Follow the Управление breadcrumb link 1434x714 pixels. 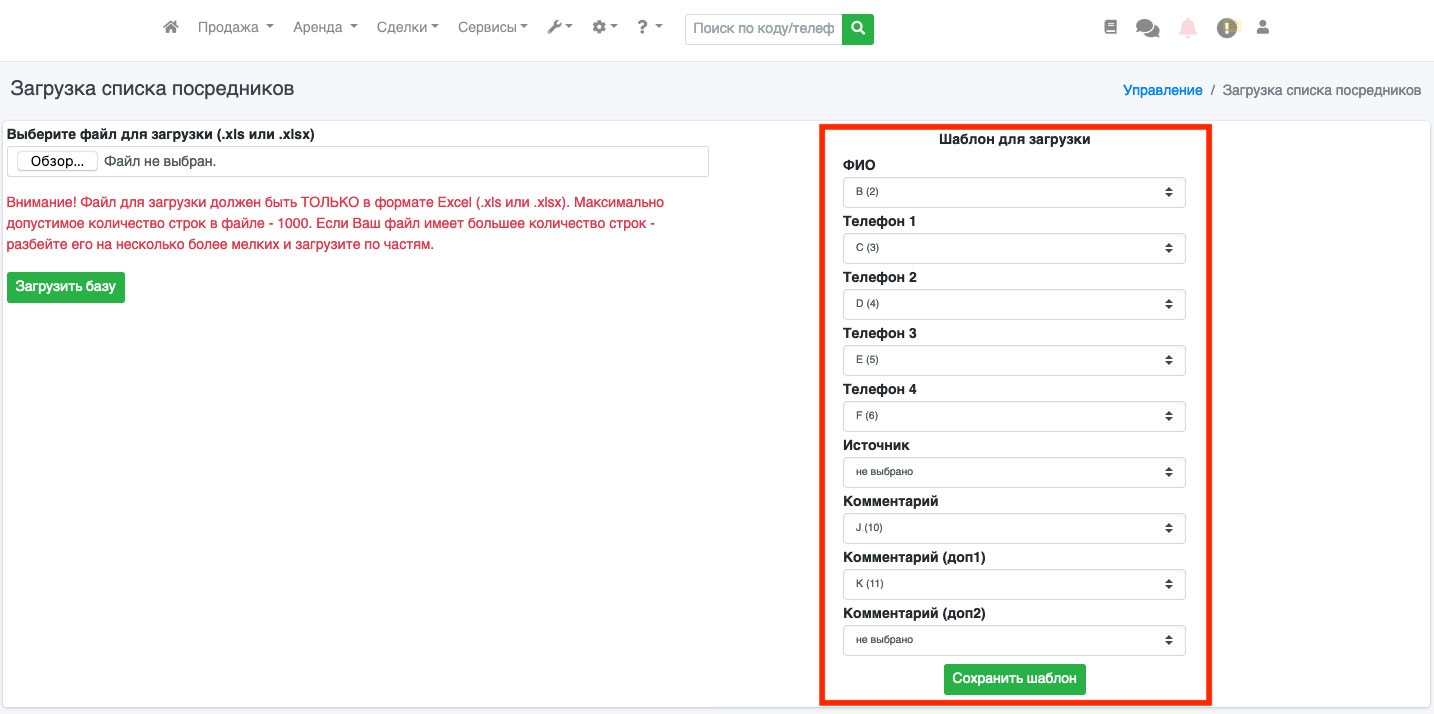pos(1162,90)
